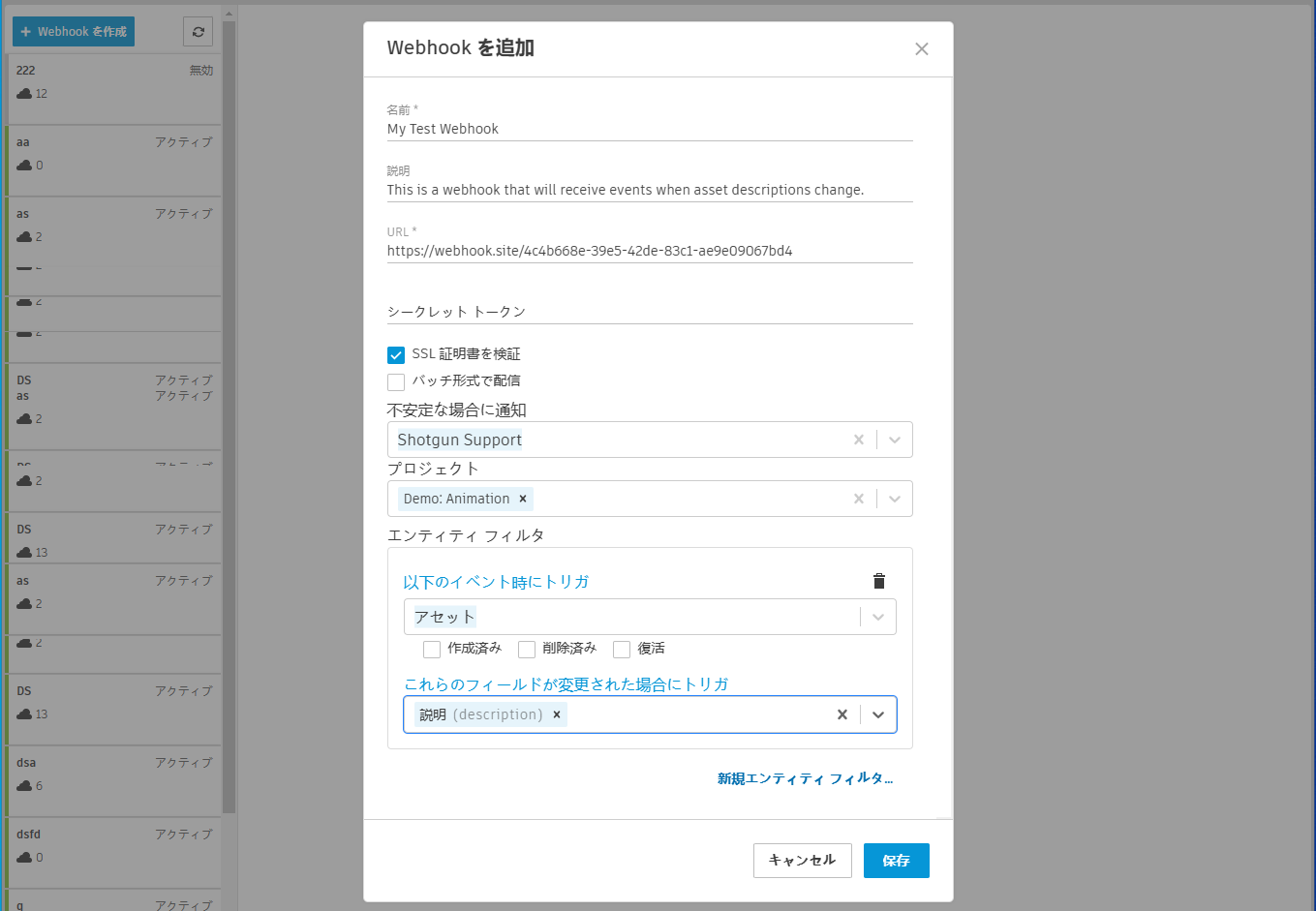Focus the 説明 description input field
This screenshot has height=911, width=1316.
(650, 190)
